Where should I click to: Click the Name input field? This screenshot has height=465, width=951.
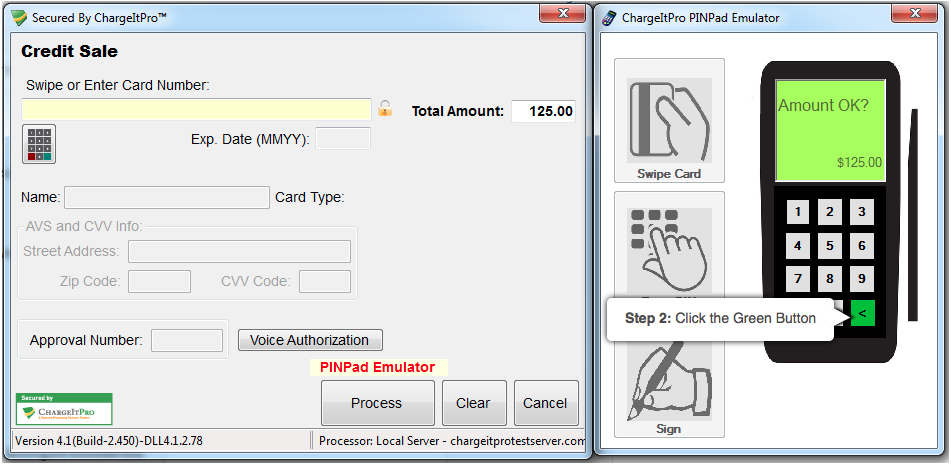pyautogui.click(x=167, y=198)
